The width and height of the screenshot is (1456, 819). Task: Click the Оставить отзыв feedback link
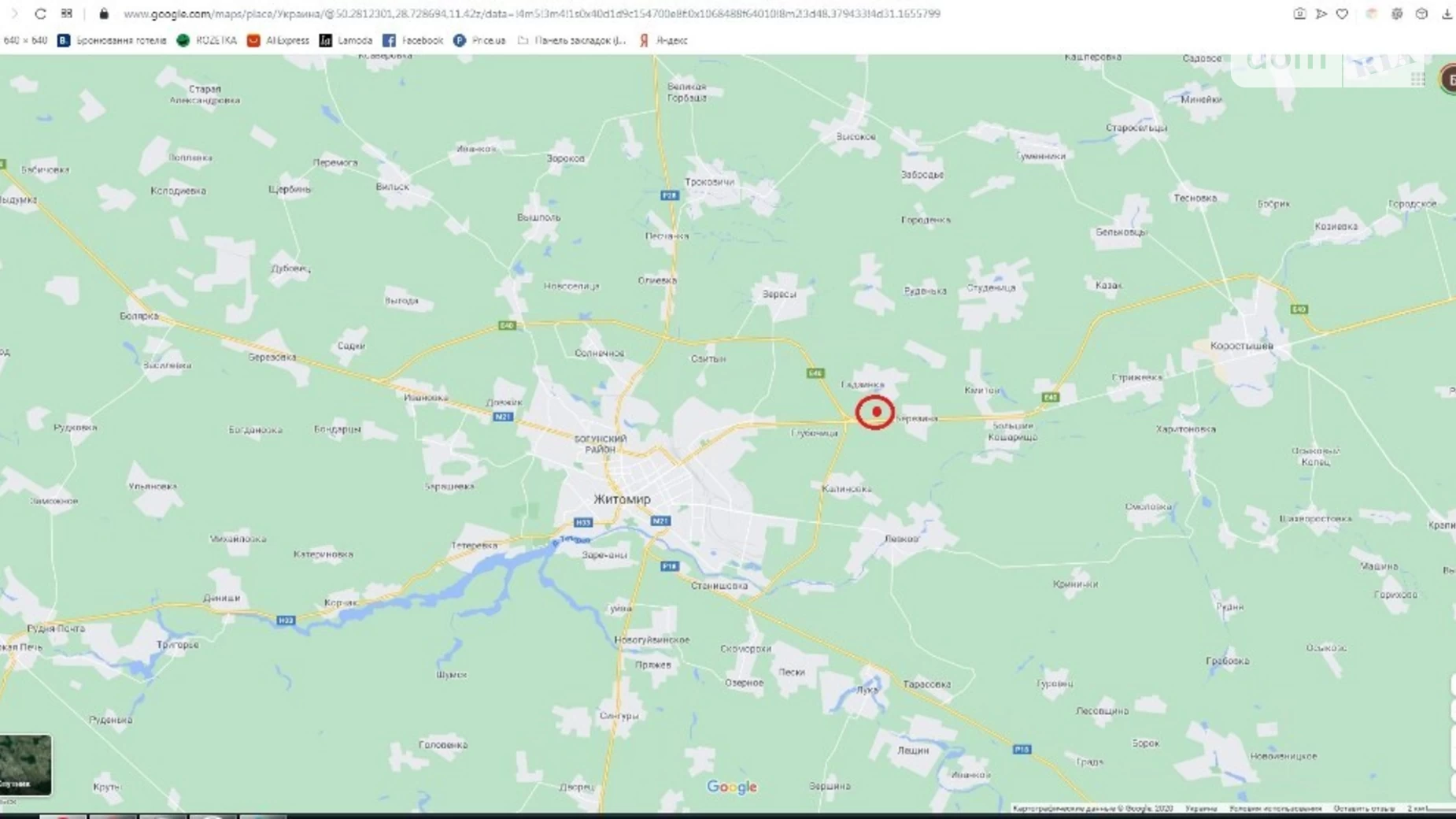1363,809
